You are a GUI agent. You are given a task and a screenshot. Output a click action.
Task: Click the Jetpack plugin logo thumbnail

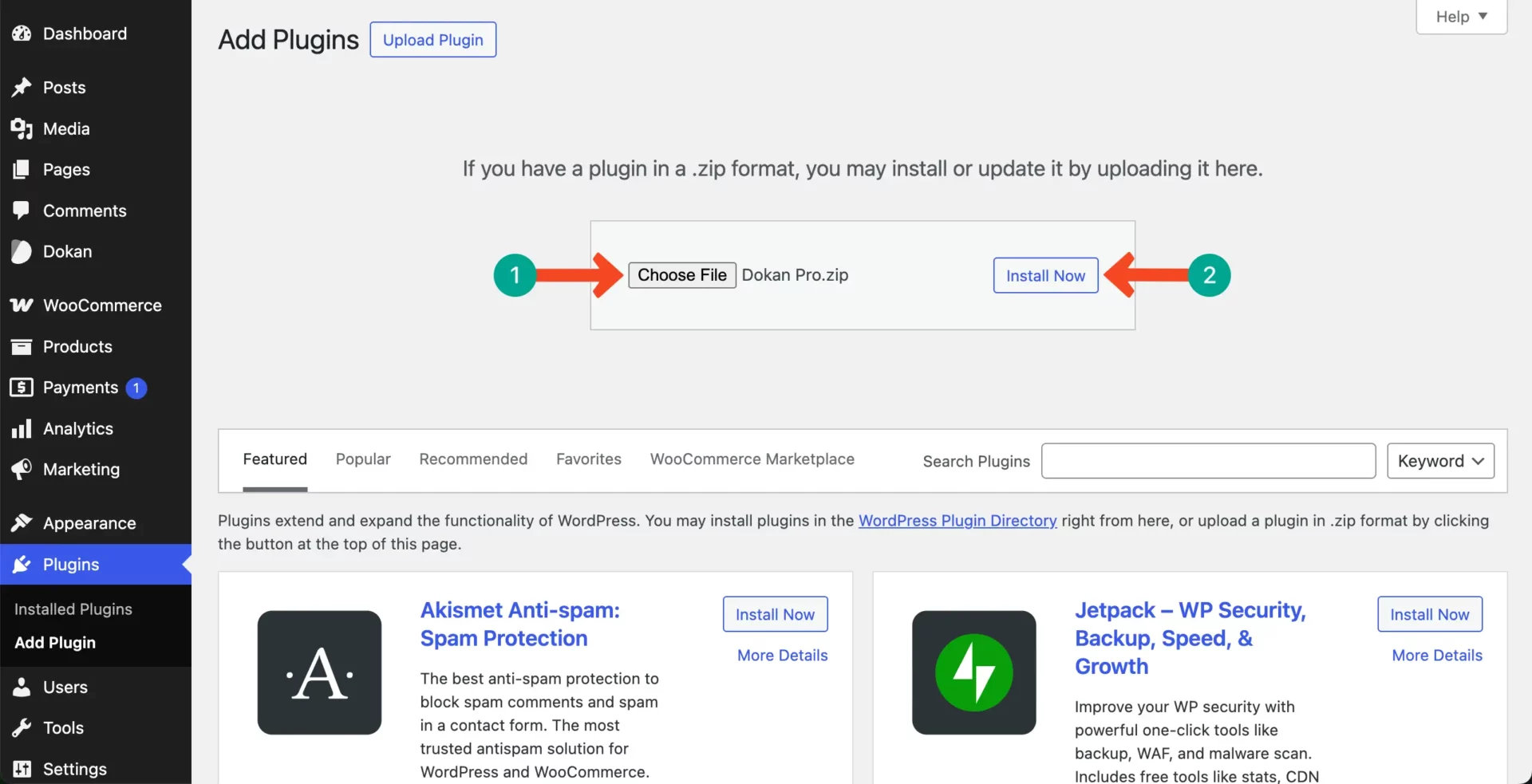[x=974, y=672]
